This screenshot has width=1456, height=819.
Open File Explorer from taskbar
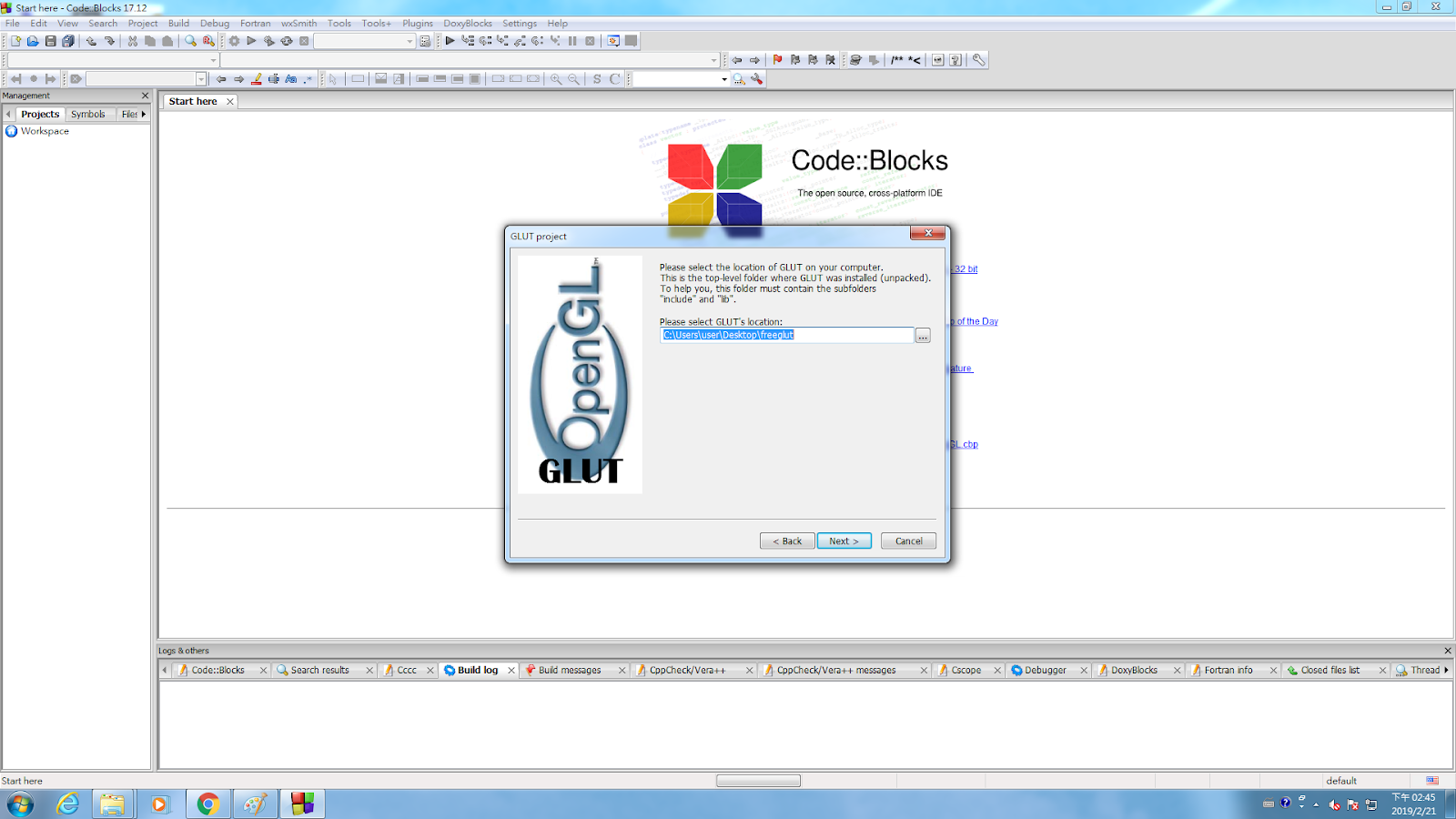[x=113, y=804]
